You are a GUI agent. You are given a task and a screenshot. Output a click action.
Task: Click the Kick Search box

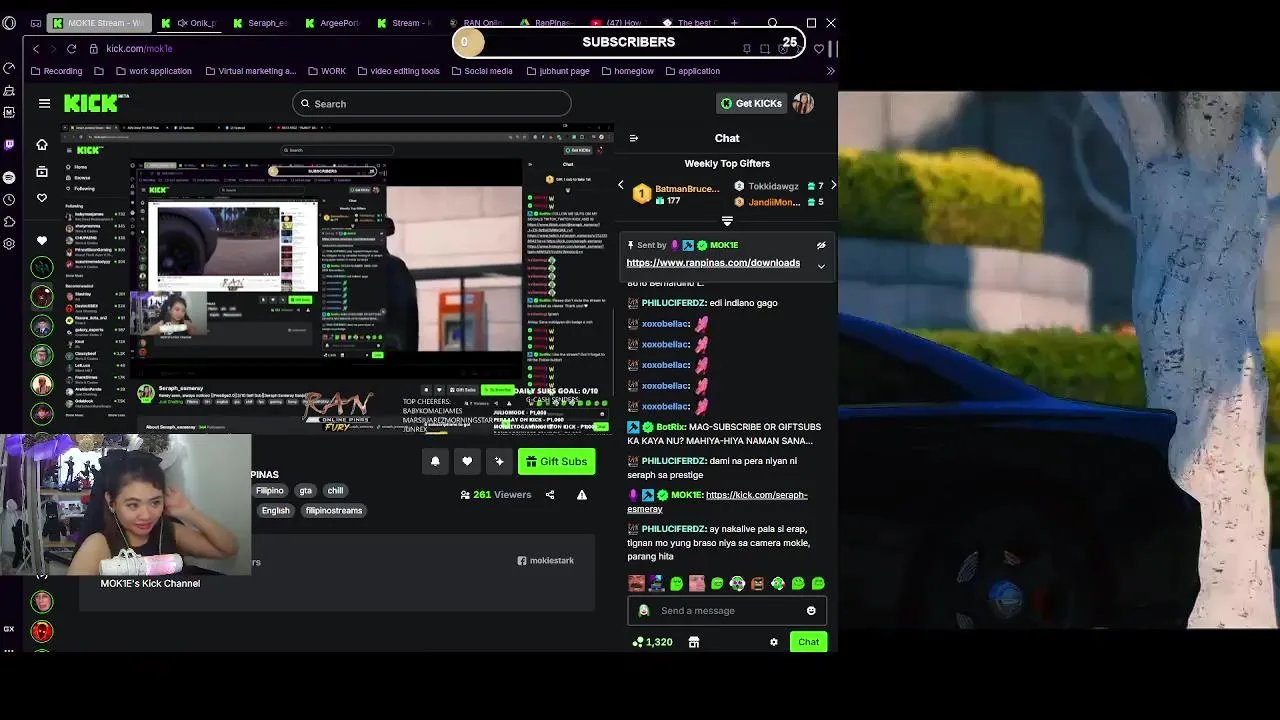point(432,104)
